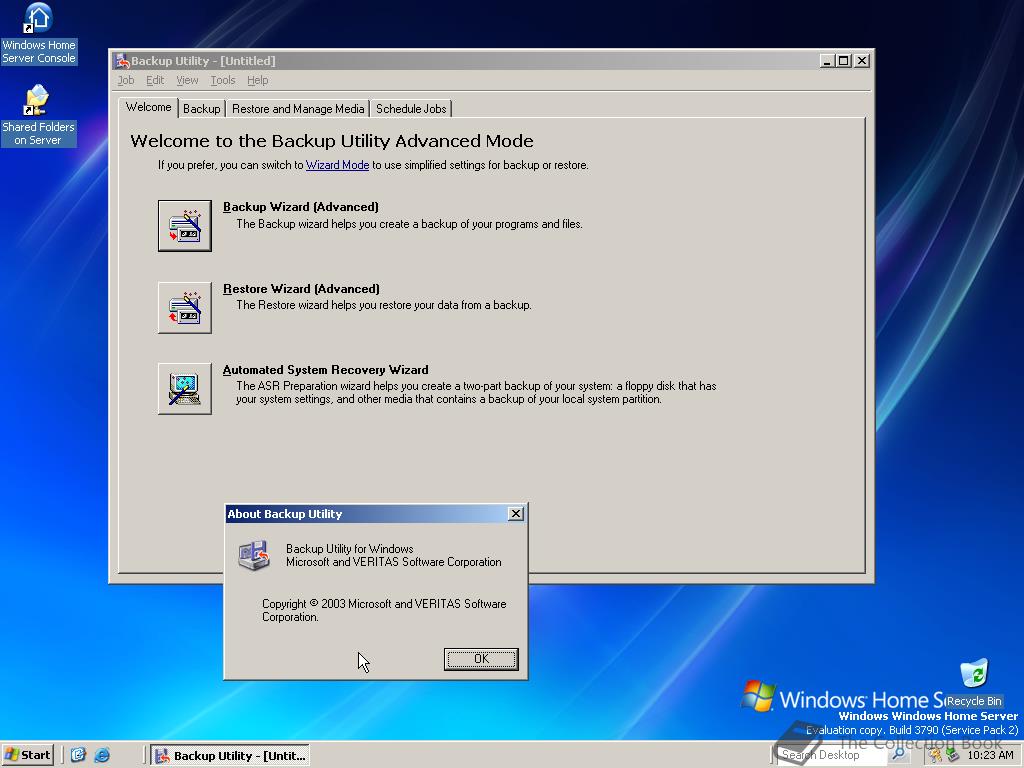
Task: Click the 'Restore Wizard (Advanced)' heading text
Action: (301, 289)
